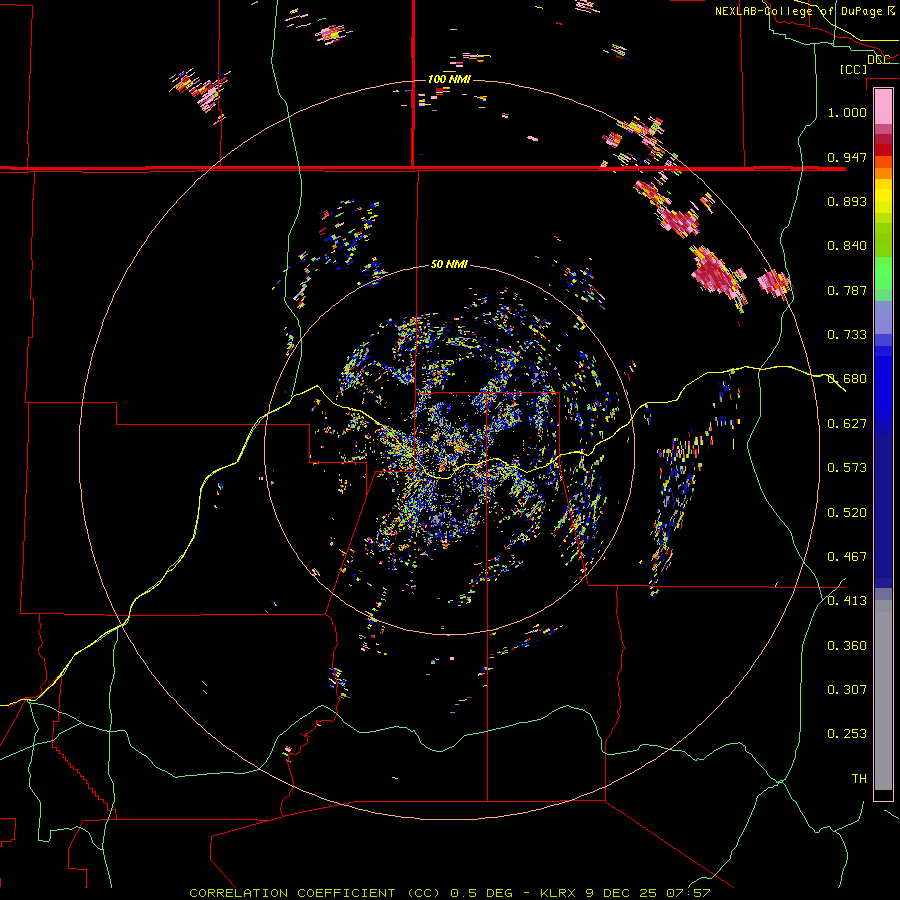The width and height of the screenshot is (900, 900).
Task: Select the 0.467 scale value
Action: (847, 557)
